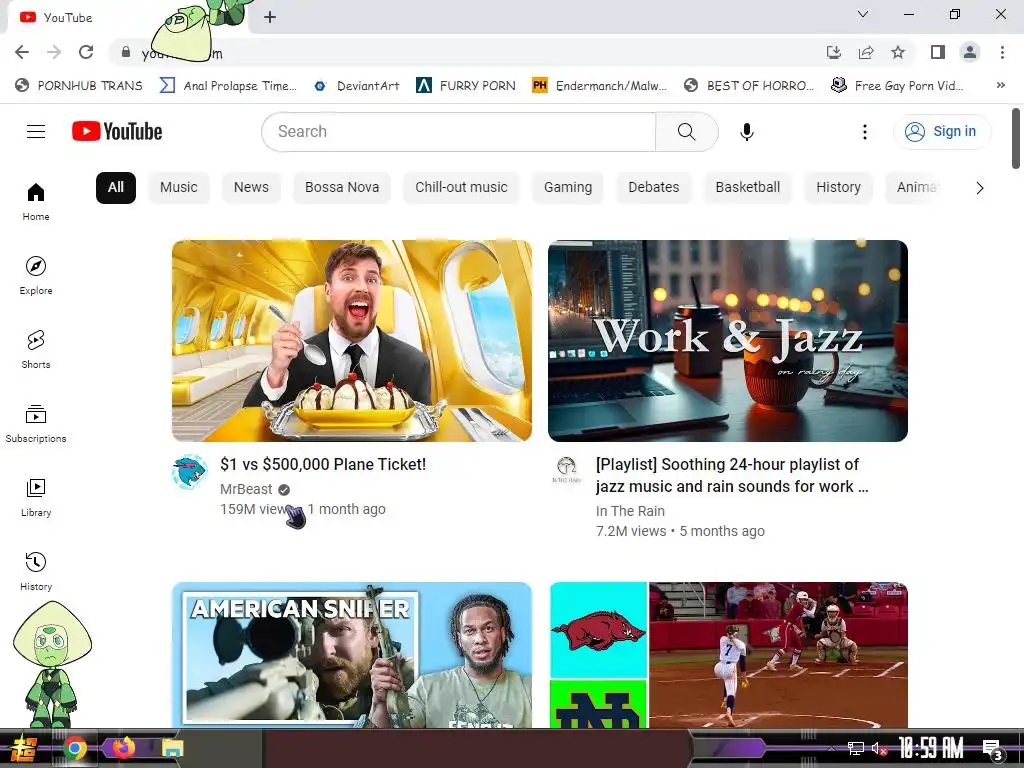
Task: Open the DeviantArt bookmark
Action: pos(357,86)
